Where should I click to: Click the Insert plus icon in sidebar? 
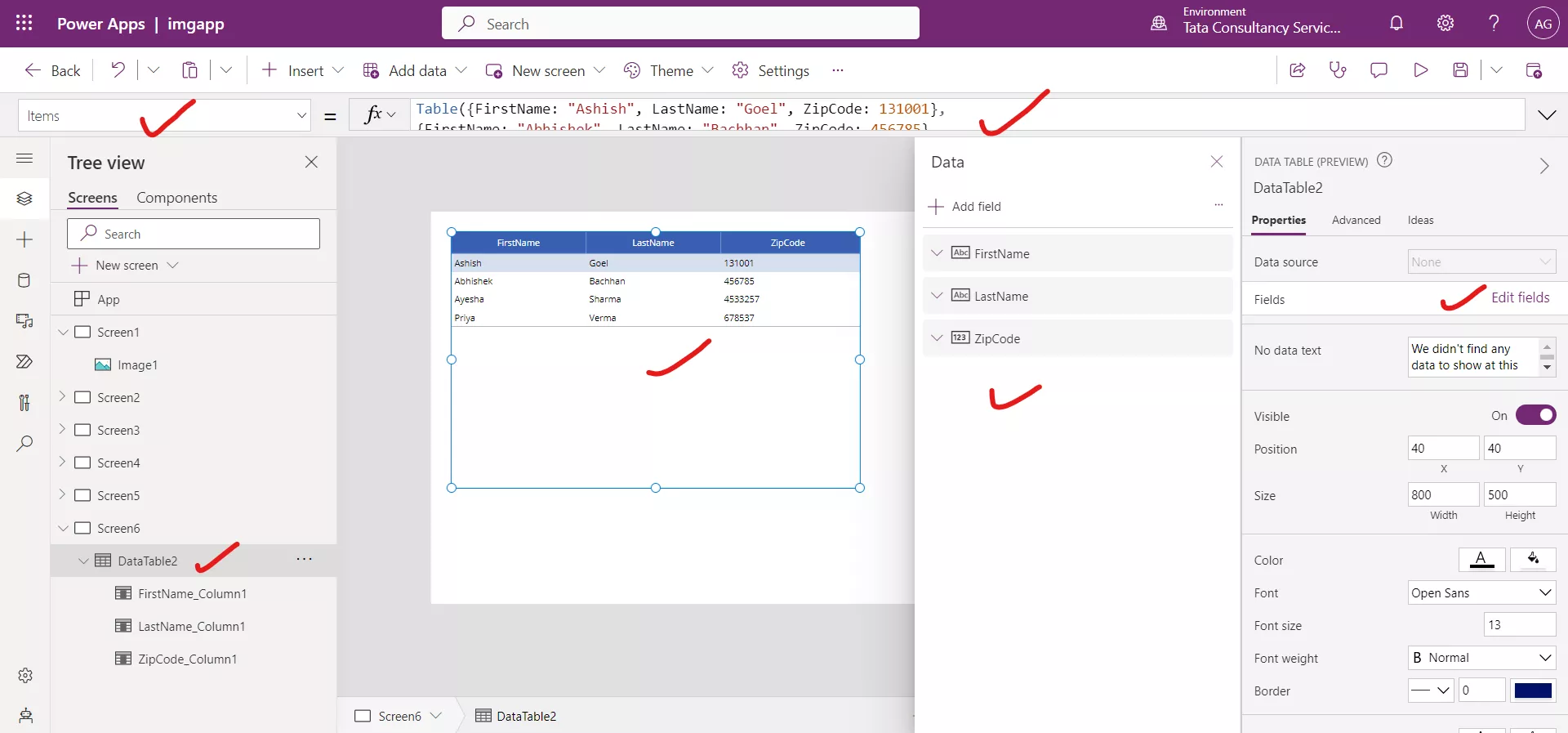click(x=24, y=239)
